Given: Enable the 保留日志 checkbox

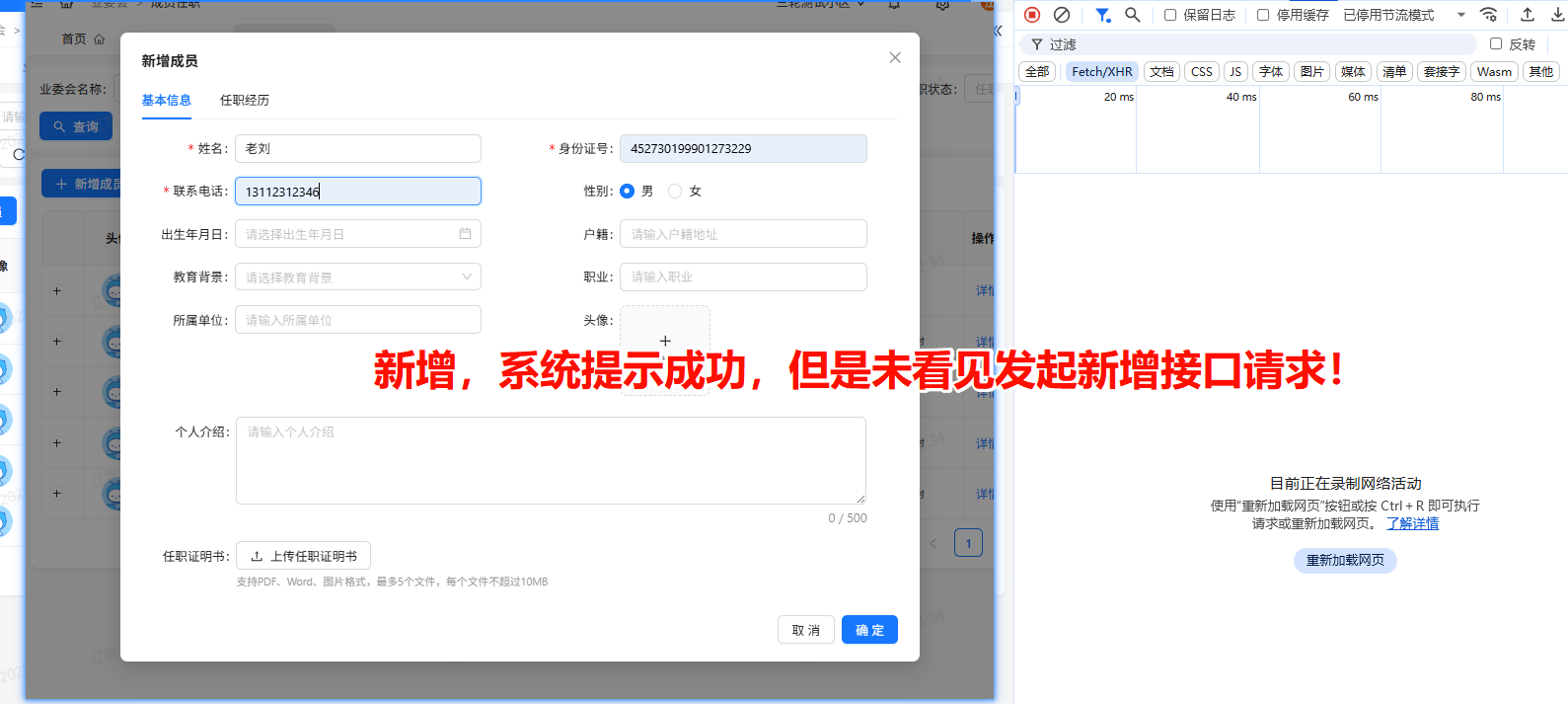Looking at the screenshot, I should pos(1170,15).
